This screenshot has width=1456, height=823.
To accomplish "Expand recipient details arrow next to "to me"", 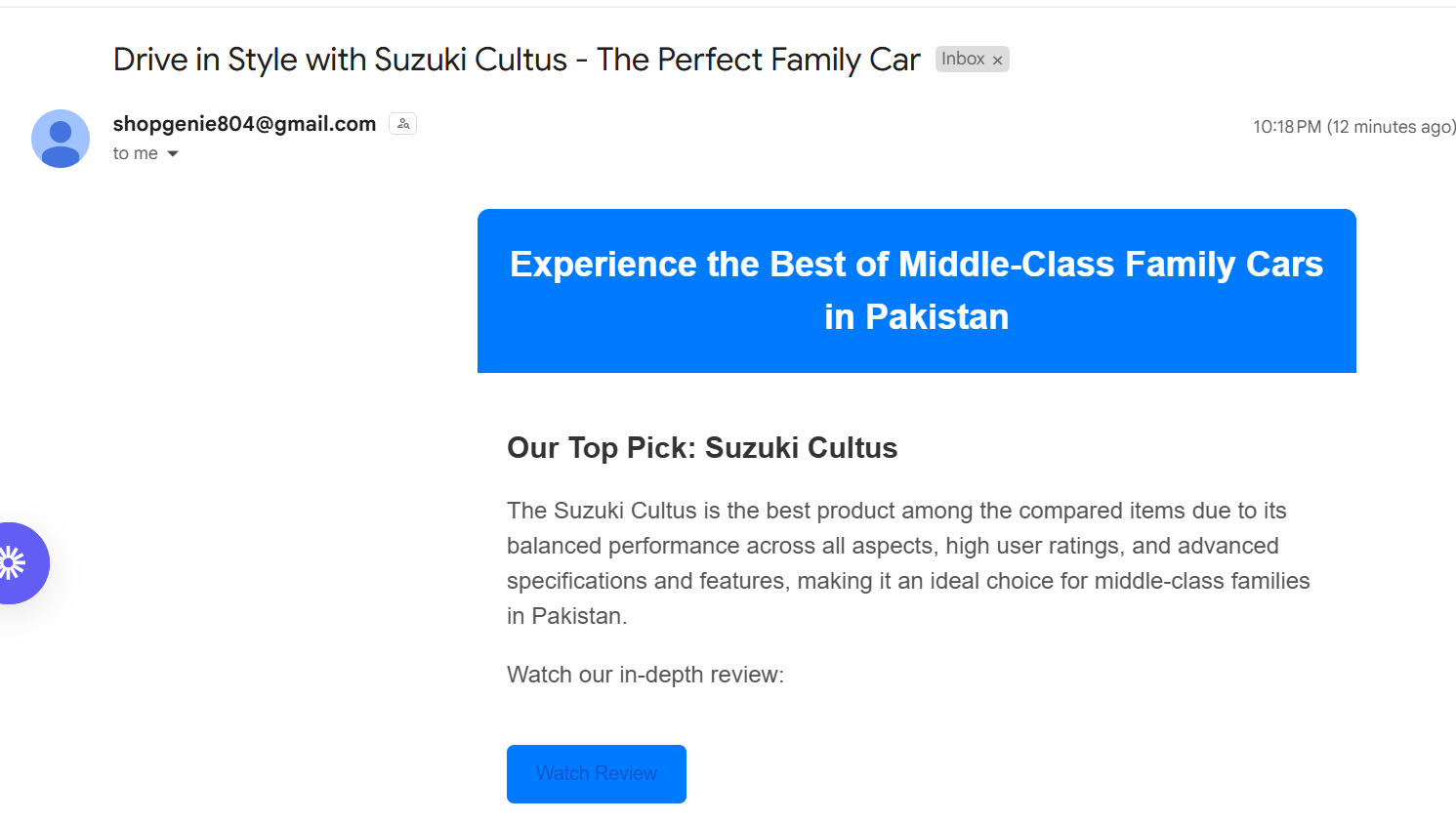I will (173, 154).
